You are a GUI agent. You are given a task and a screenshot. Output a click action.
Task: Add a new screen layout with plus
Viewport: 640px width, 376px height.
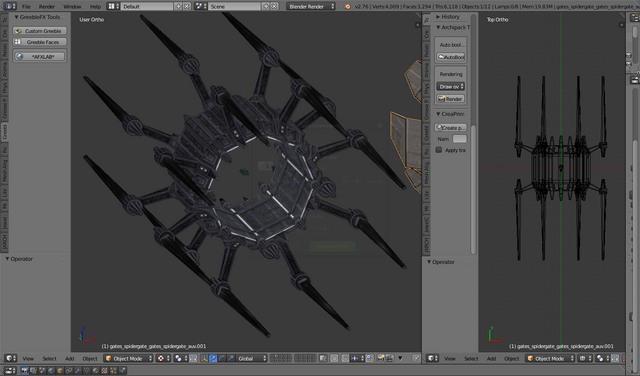pos(178,6)
